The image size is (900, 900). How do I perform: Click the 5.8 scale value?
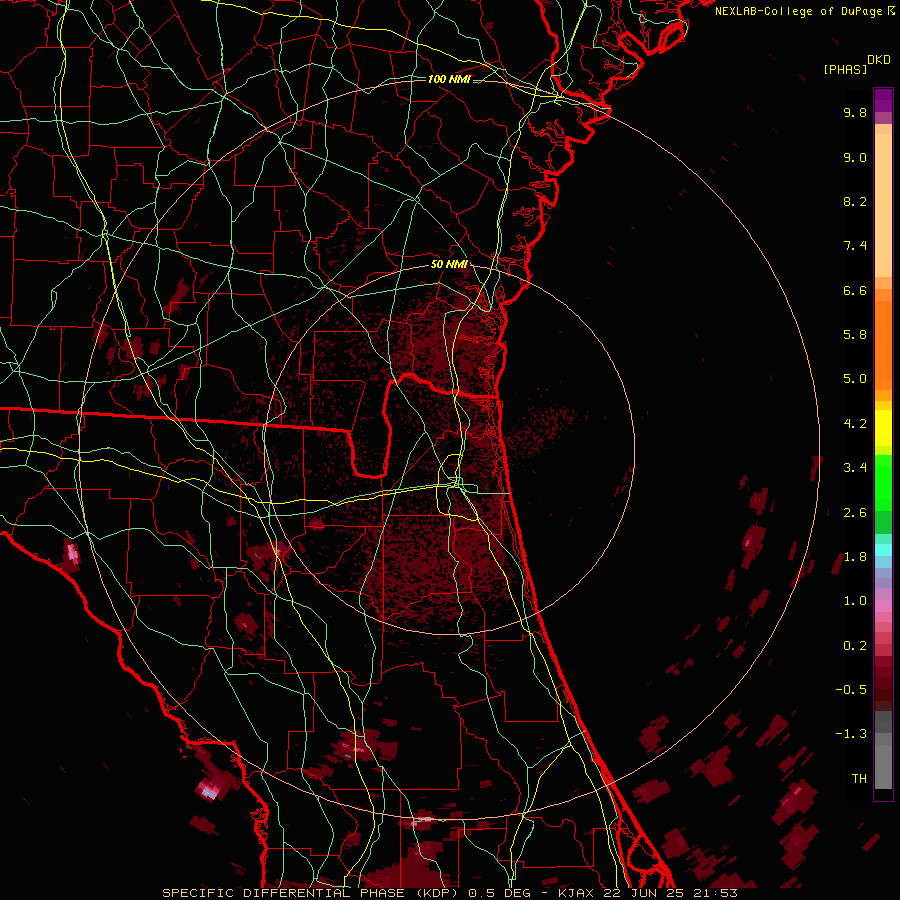coord(855,335)
